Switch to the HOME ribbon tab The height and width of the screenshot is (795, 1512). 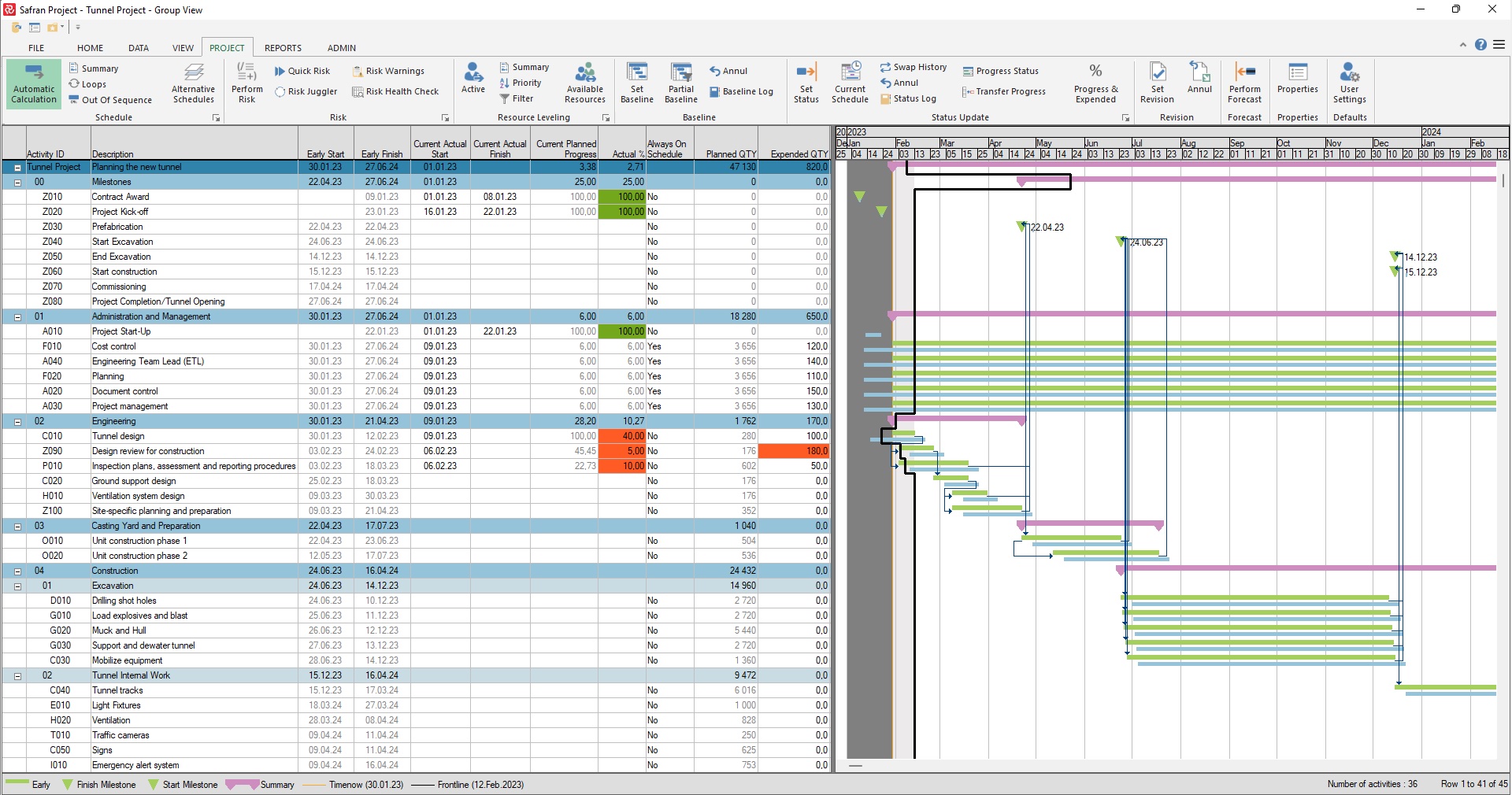(x=90, y=48)
